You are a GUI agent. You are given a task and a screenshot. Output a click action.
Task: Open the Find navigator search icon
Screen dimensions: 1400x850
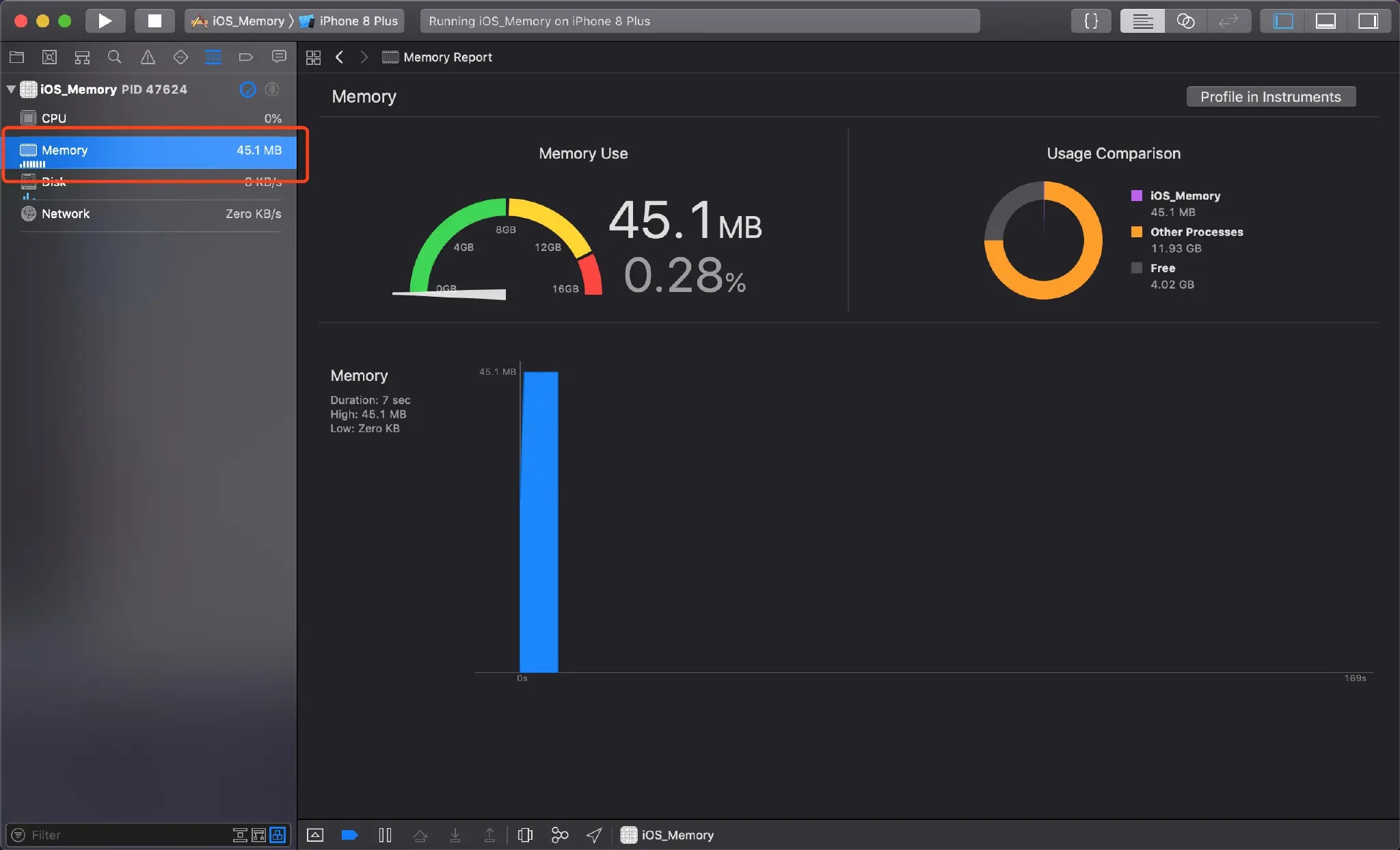click(x=114, y=57)
